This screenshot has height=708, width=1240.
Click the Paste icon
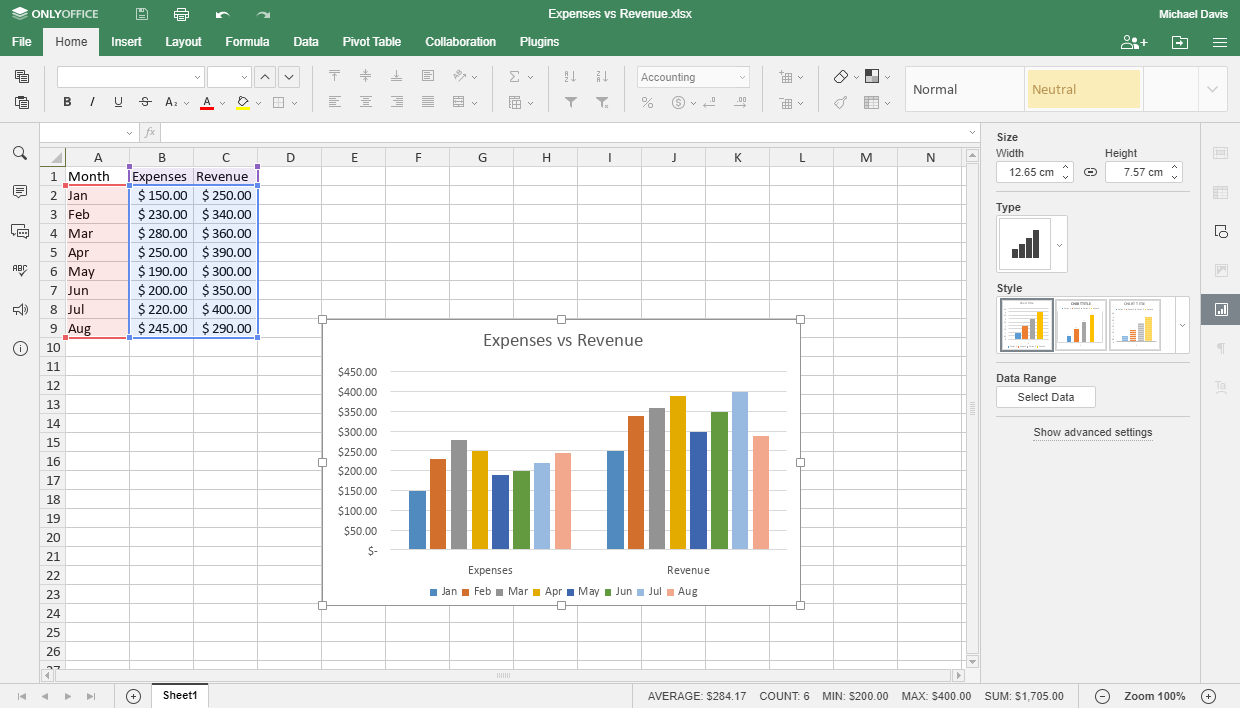[22, 102]
